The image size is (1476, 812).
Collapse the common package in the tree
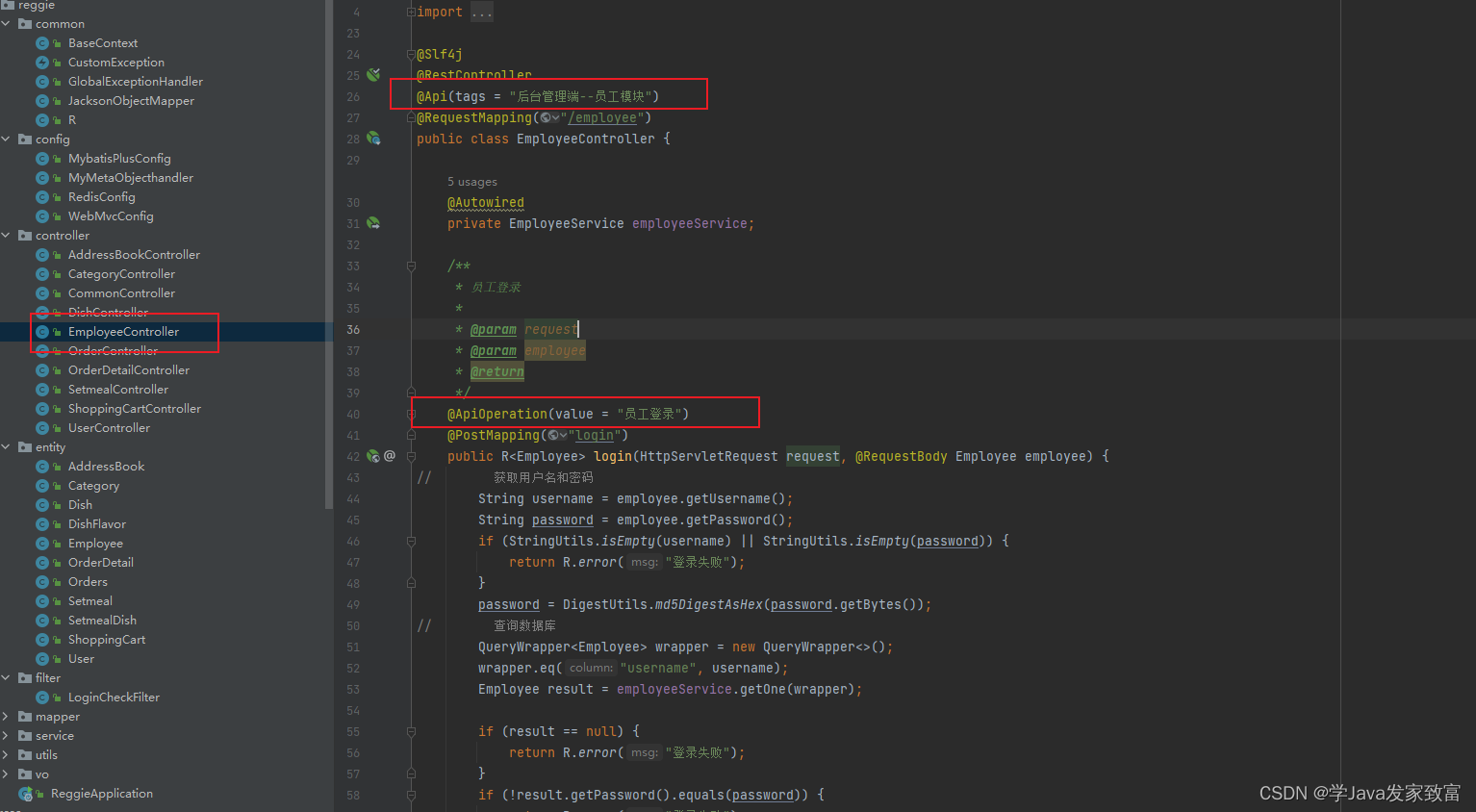point(6,24)
